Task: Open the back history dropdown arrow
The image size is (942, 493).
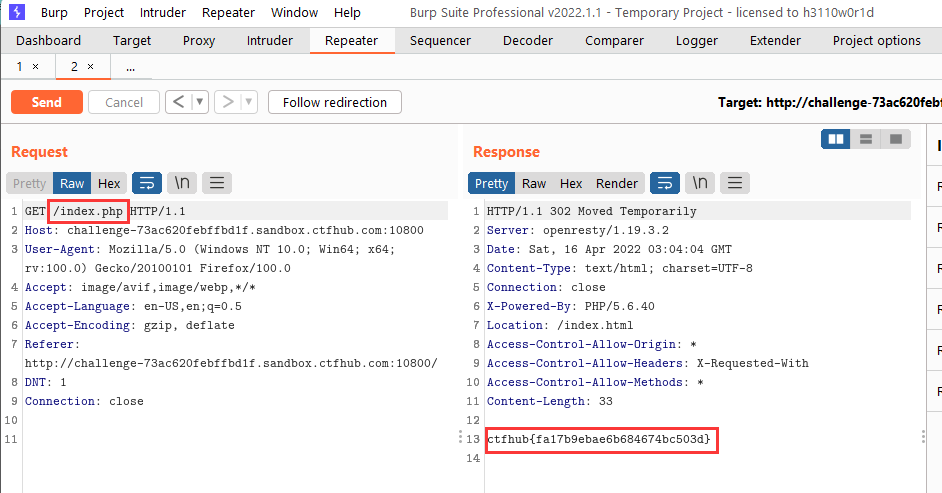Action: (201, 102)
